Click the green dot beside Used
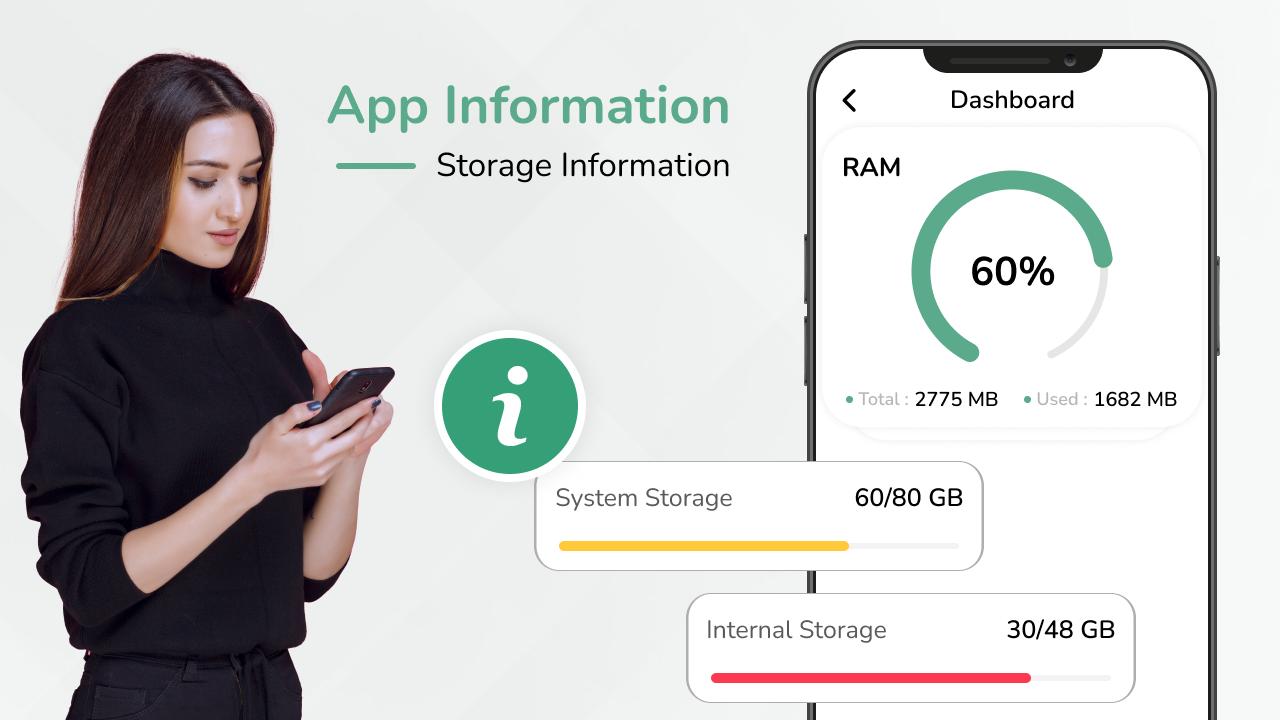This screenshot has height=720, width=1280. point(1027,400)
